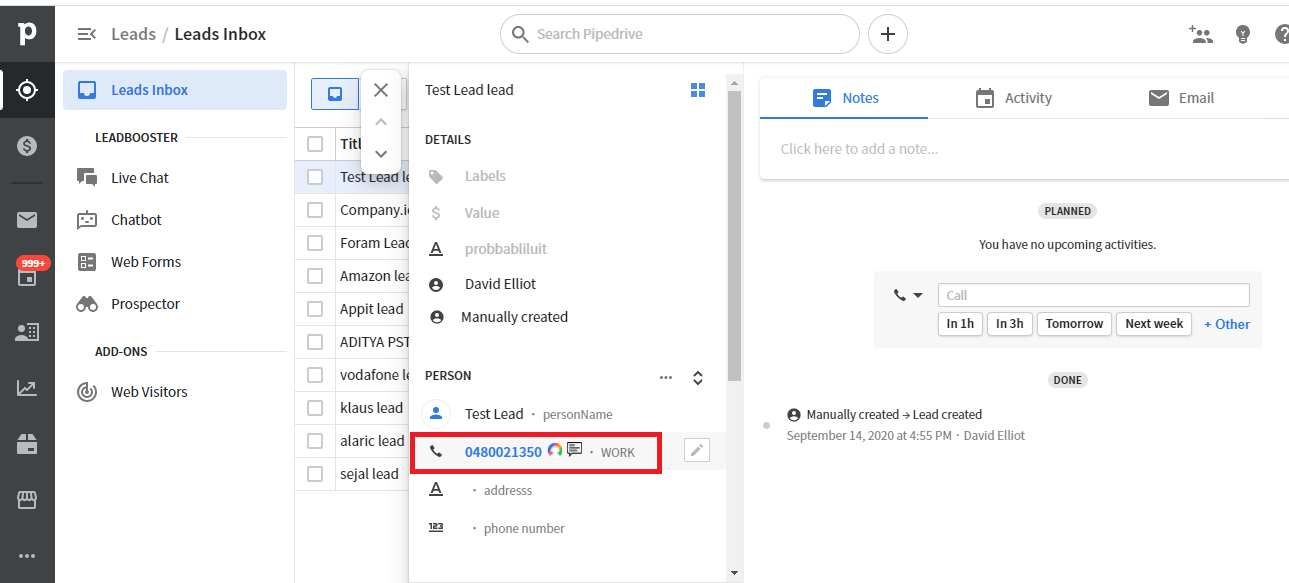Open the lightbulb tips icon

[x=1243, y=34]
